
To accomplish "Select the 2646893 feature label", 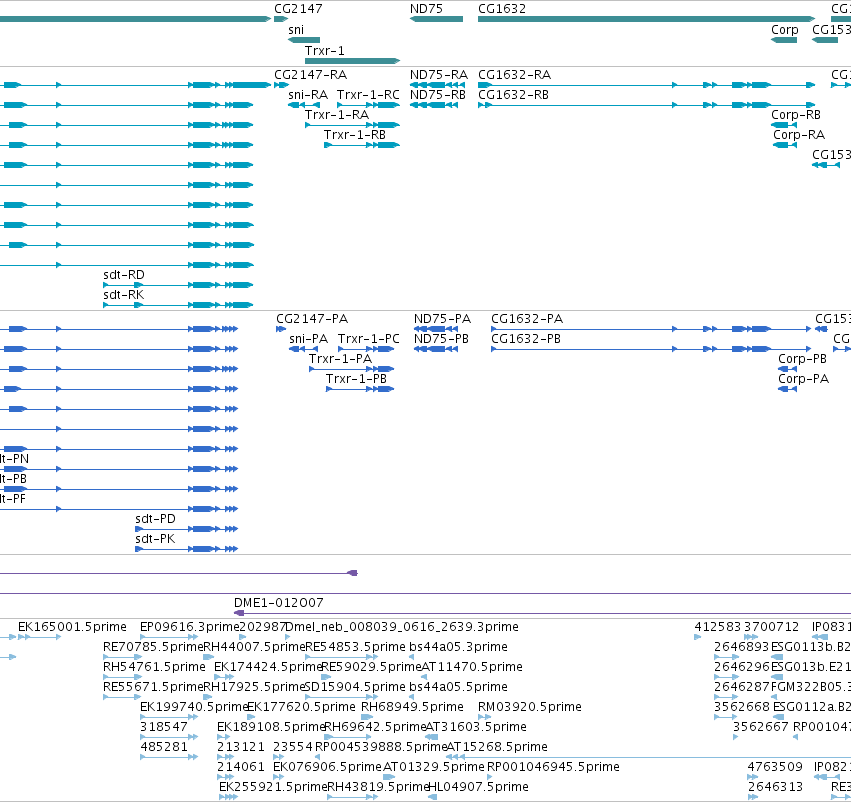I will coord(741,647).
